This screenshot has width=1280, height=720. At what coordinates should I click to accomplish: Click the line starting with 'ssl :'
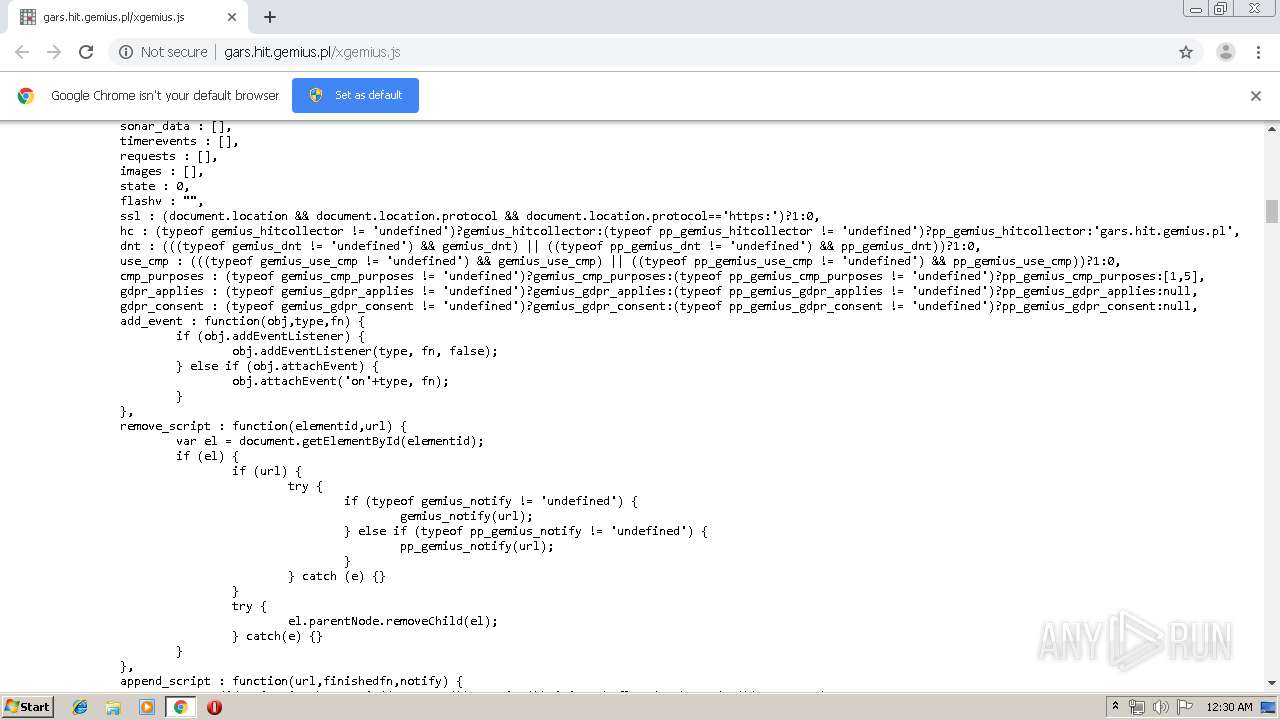tap(470, 216)
